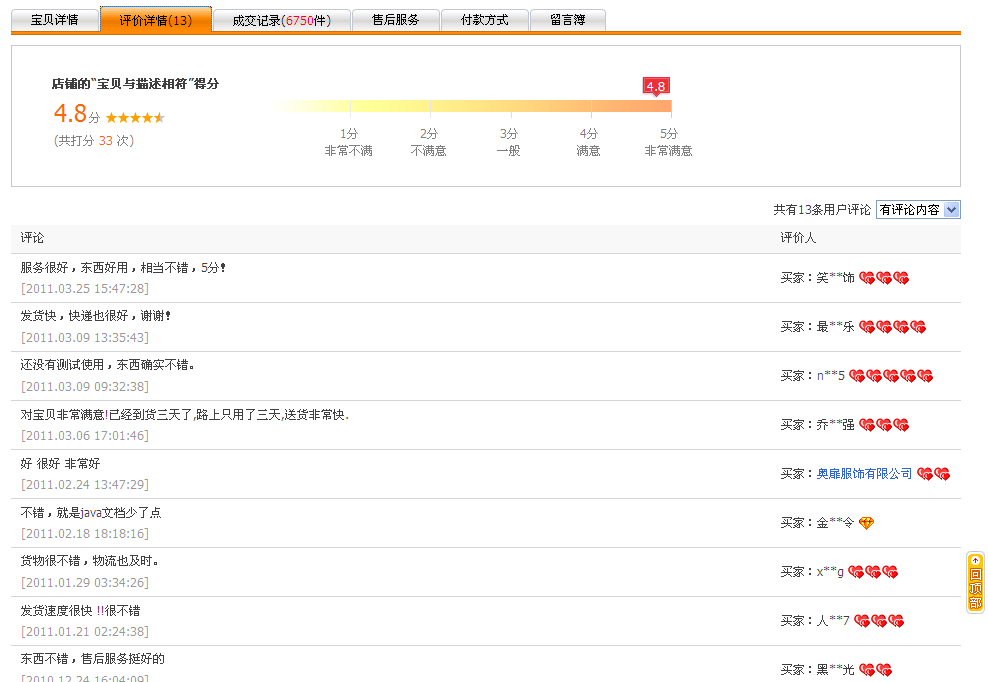Viewport: 988px width, 682px height.
Task: Click the 共有13条用户评论 text
Action: coord(822,210)
